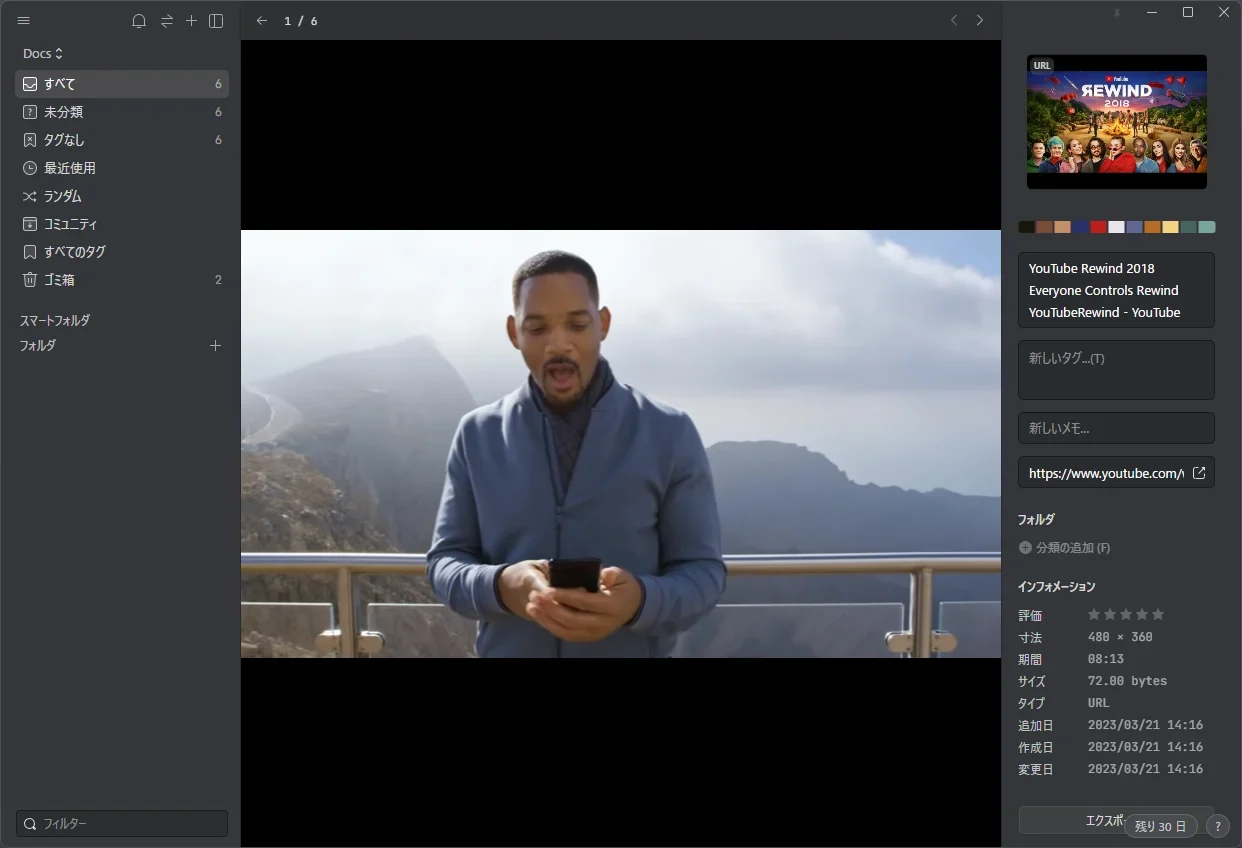Click the video preview image
This screenshot has height=848, width=1242.
tap(621, 444)
